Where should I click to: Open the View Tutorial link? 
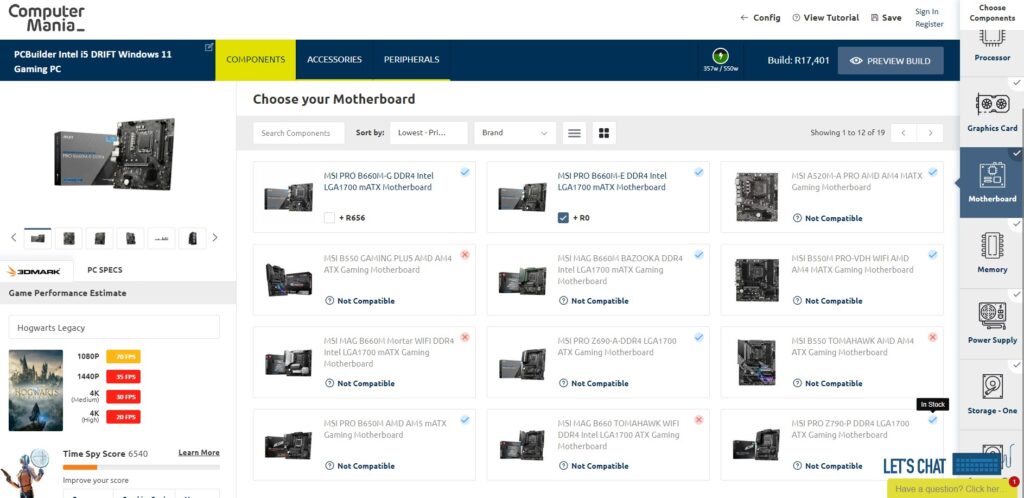[x=825, y=18]
